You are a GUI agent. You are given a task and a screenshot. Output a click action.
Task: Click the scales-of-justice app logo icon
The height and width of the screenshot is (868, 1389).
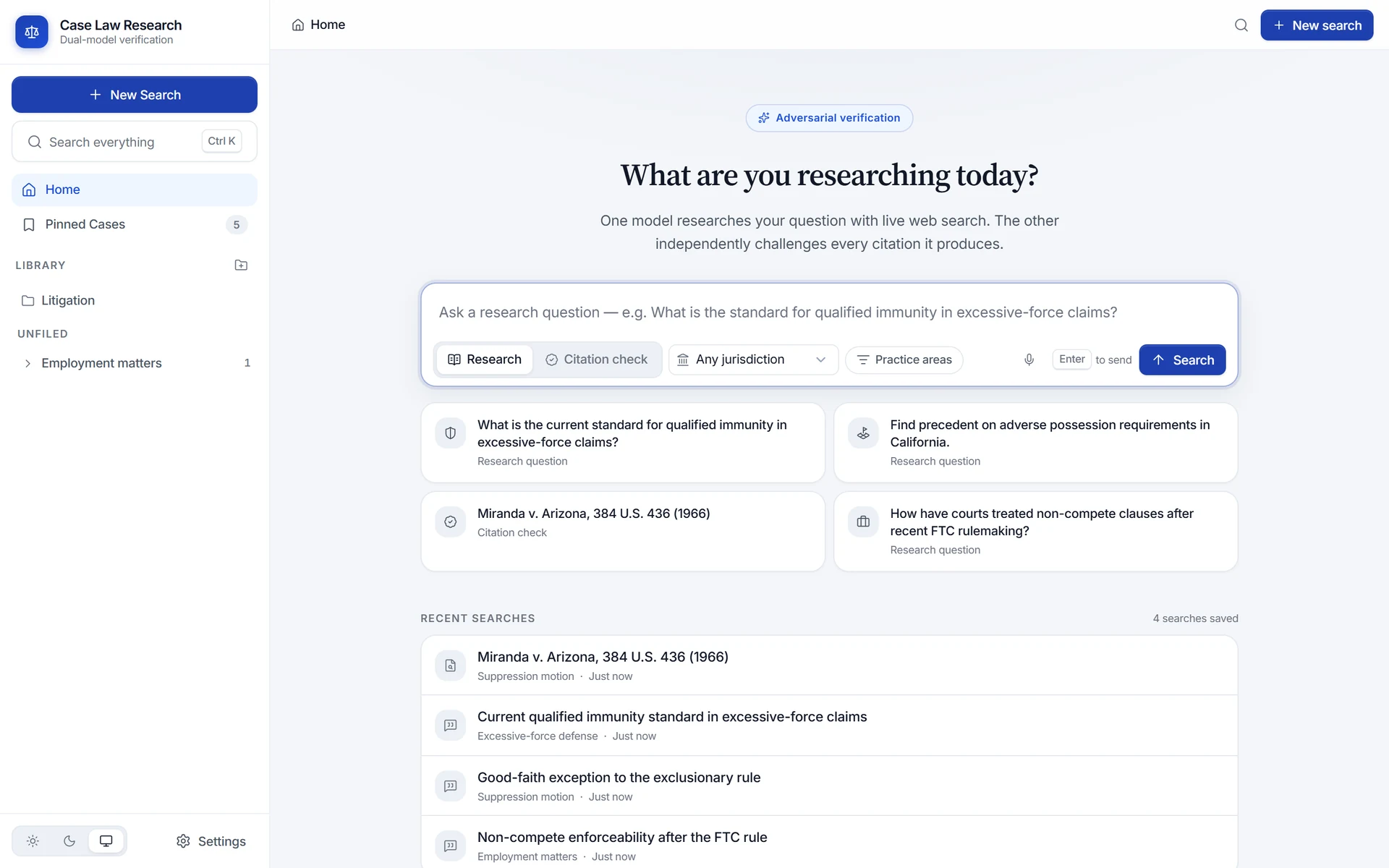click(32, 32)
